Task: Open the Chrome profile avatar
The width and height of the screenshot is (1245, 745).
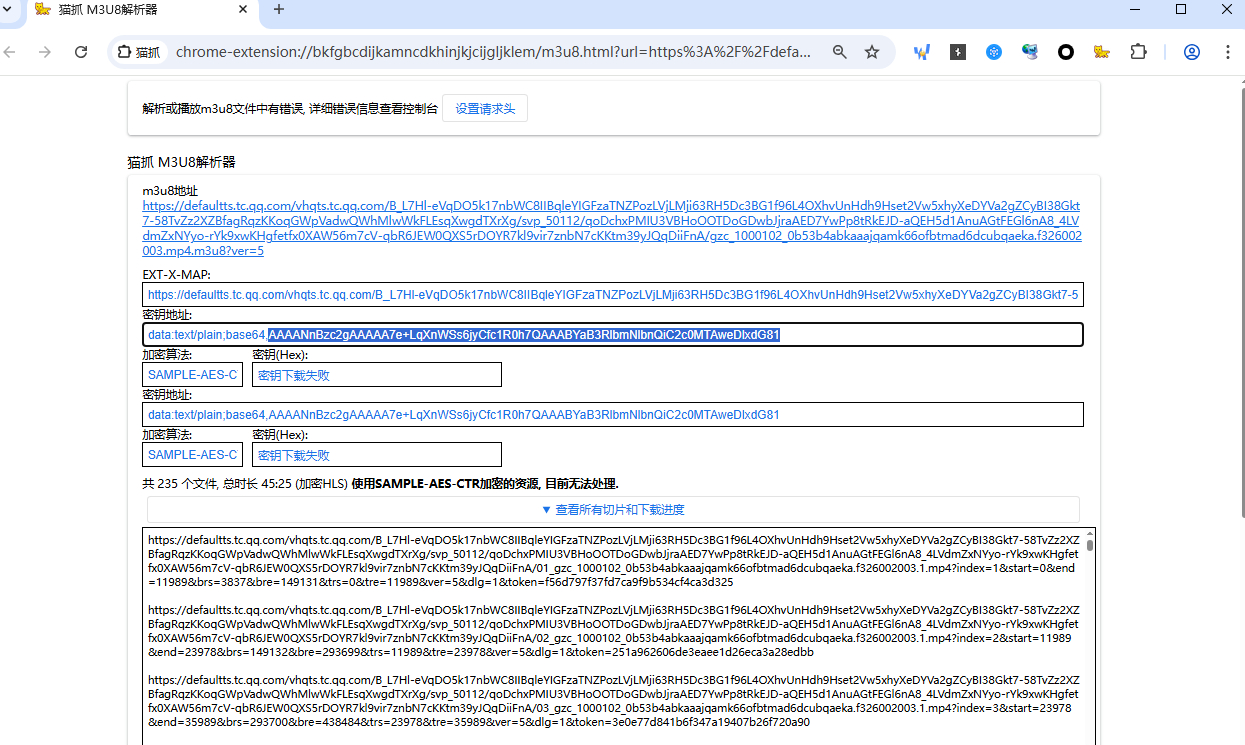Action: (x=1192, y=52)
